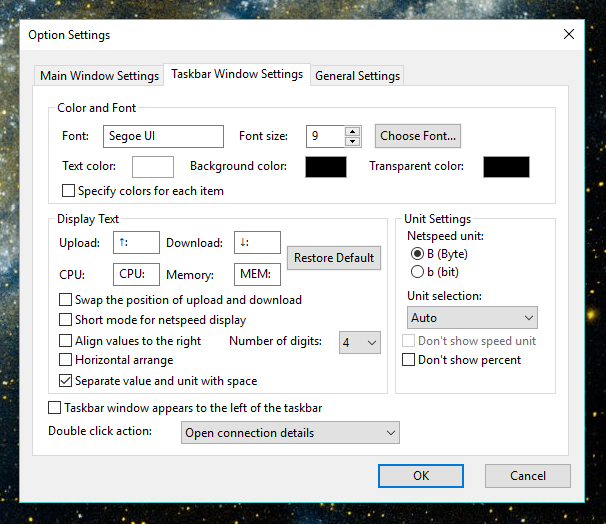Decrease font size with down spinner arrow
This screenshot has width=606, height=524.
(x=352, y=141)
